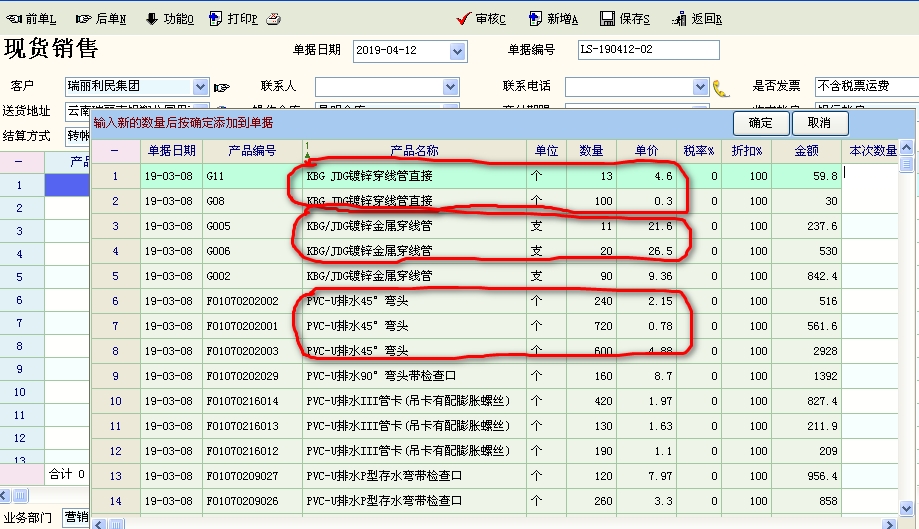Open the 联系人 contact dropdown
This screenshot has height=529, width=919.
pos(450,87)
